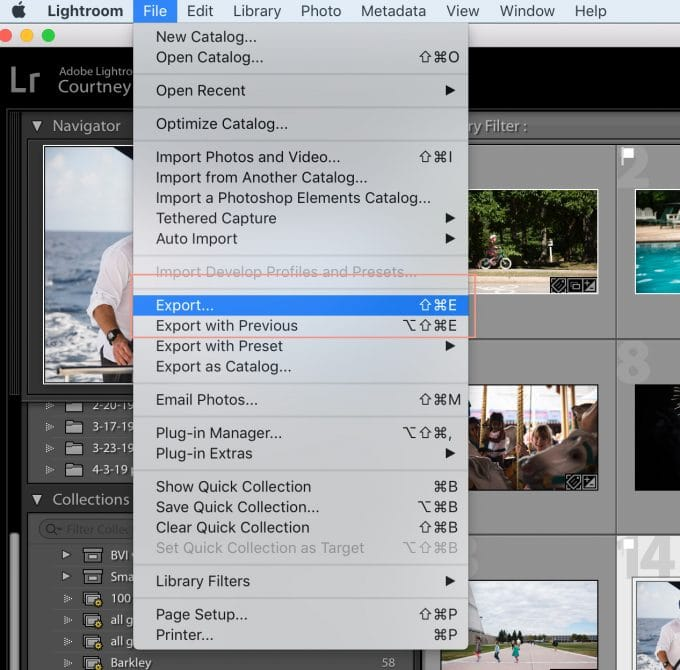Open the Window menu
This screenshot has height=670, width=680.
point(527,11)
